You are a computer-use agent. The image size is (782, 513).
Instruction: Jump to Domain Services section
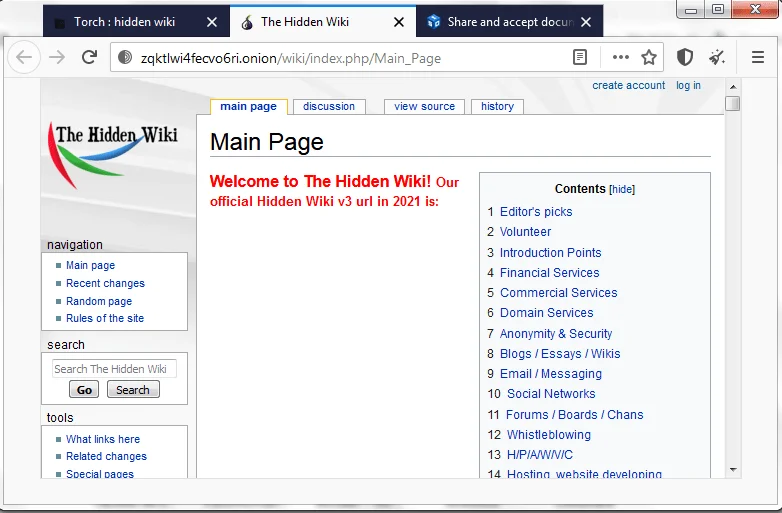click(x=547, y=313)
